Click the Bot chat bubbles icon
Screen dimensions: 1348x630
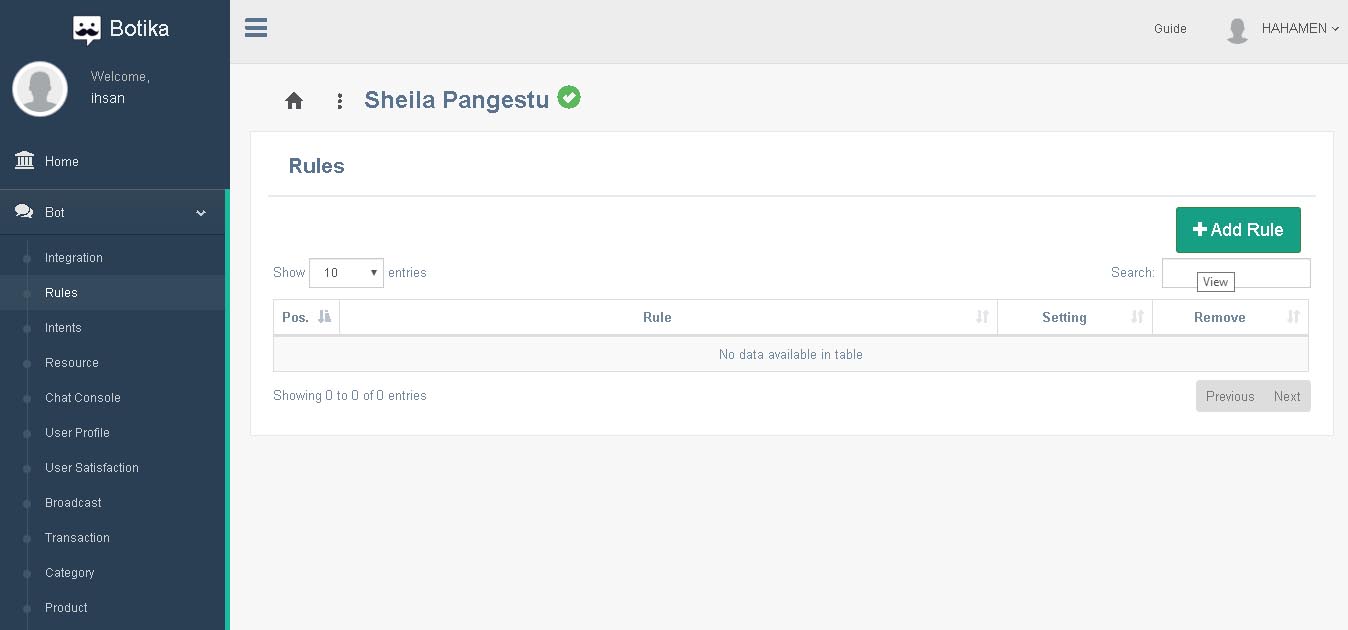(x=24, y=212)
